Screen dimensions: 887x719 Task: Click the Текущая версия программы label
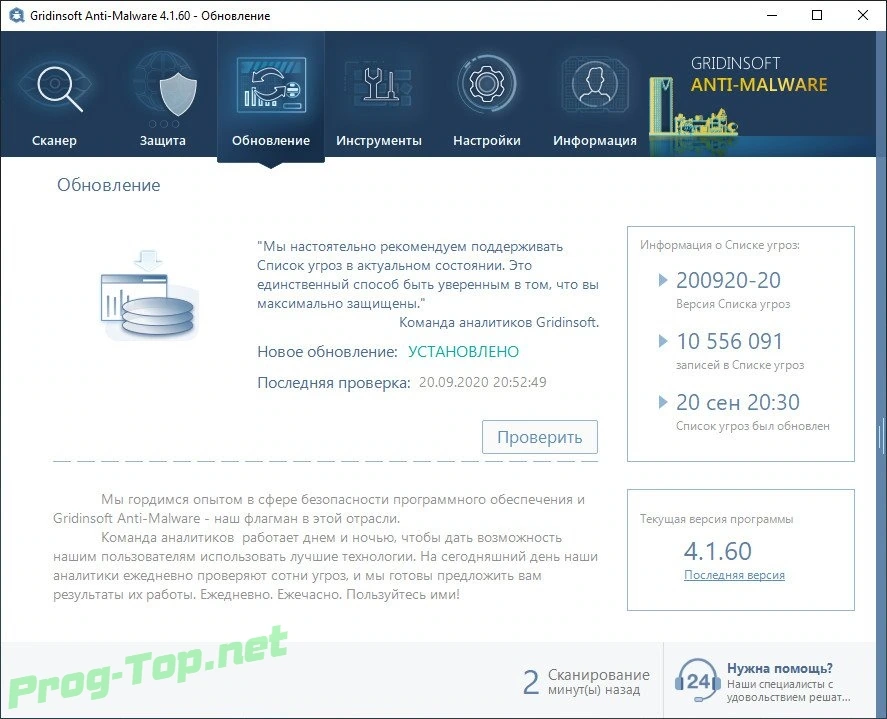point(717,519)
